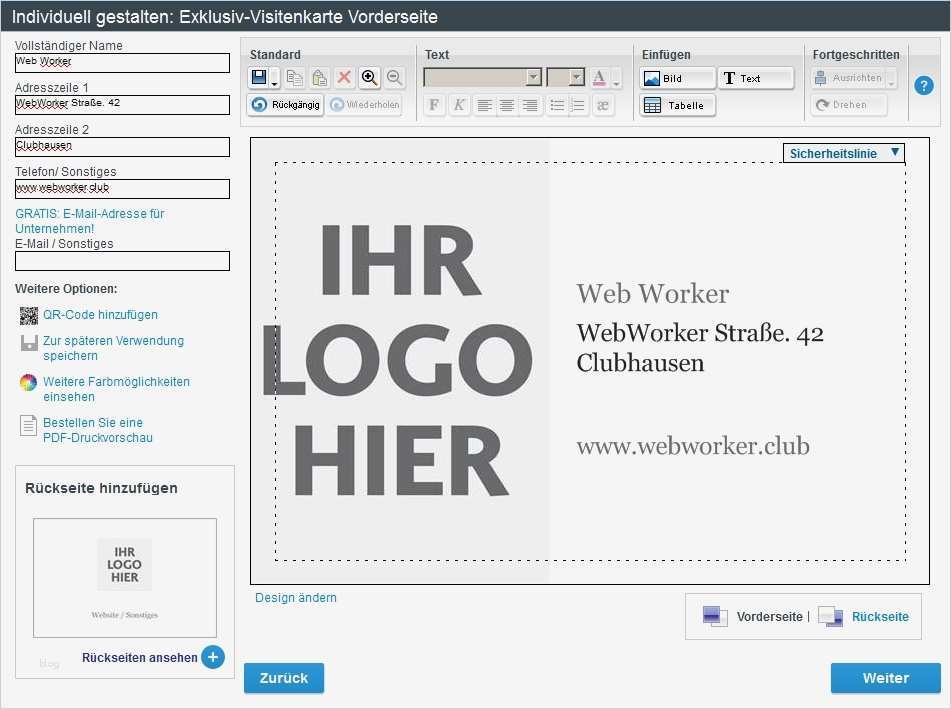Click the Copy icon in Standard
951x709 pixels.
pos(295,78)
